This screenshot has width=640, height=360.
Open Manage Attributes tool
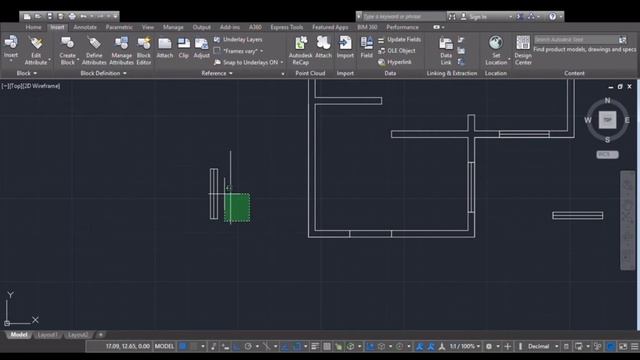[x=121, y=50]
